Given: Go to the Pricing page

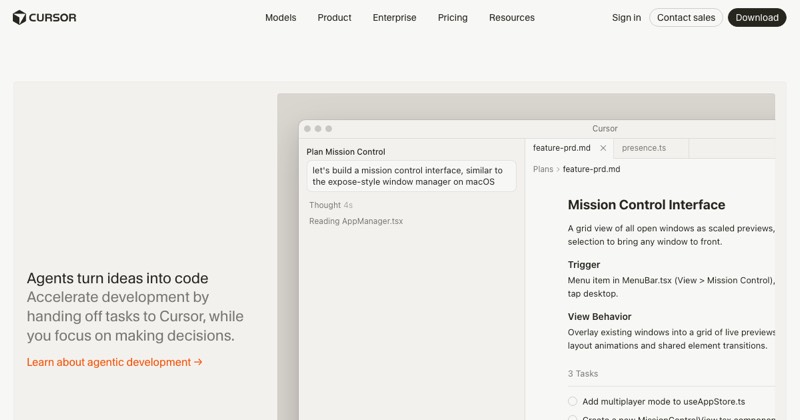Looking at the screenshot, I should (453, 17).
